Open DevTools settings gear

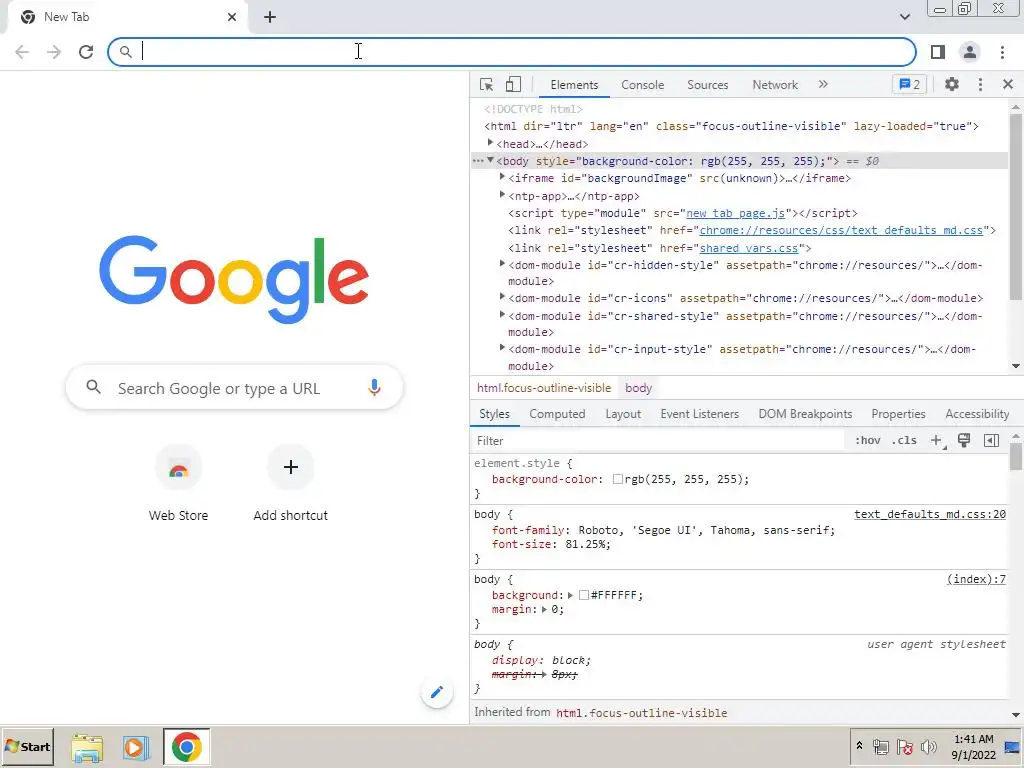click(x=952, y=84)
